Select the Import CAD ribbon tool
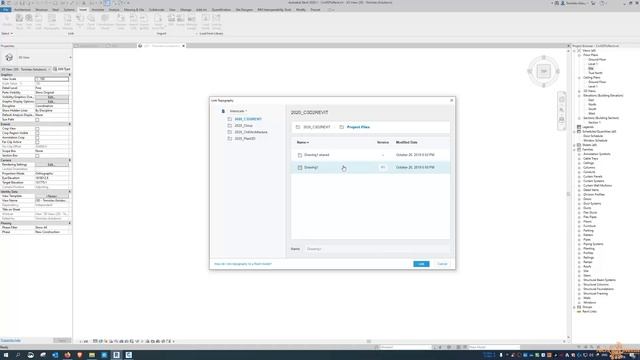Viewport: 640px width, 360px height. coord(133,21)
